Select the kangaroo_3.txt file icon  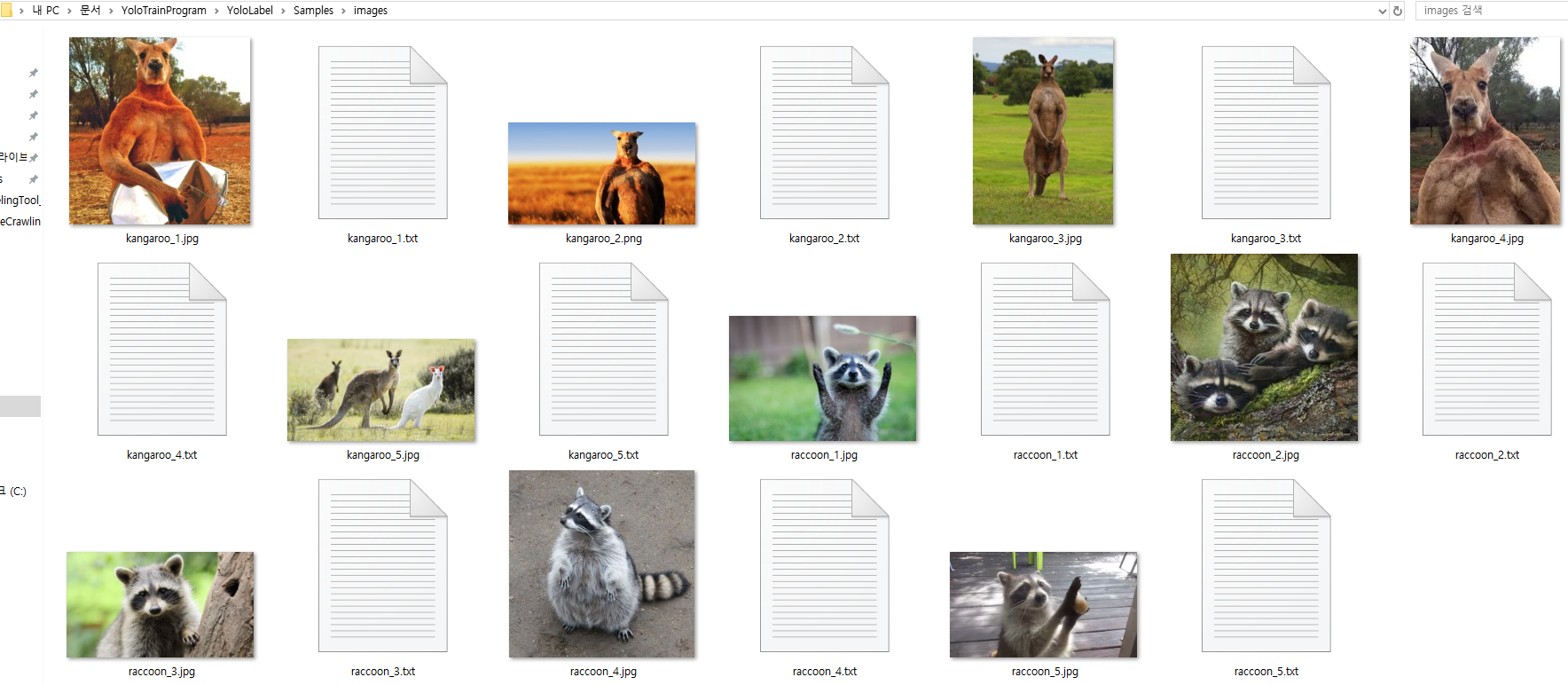click(x=1266, y=132)
